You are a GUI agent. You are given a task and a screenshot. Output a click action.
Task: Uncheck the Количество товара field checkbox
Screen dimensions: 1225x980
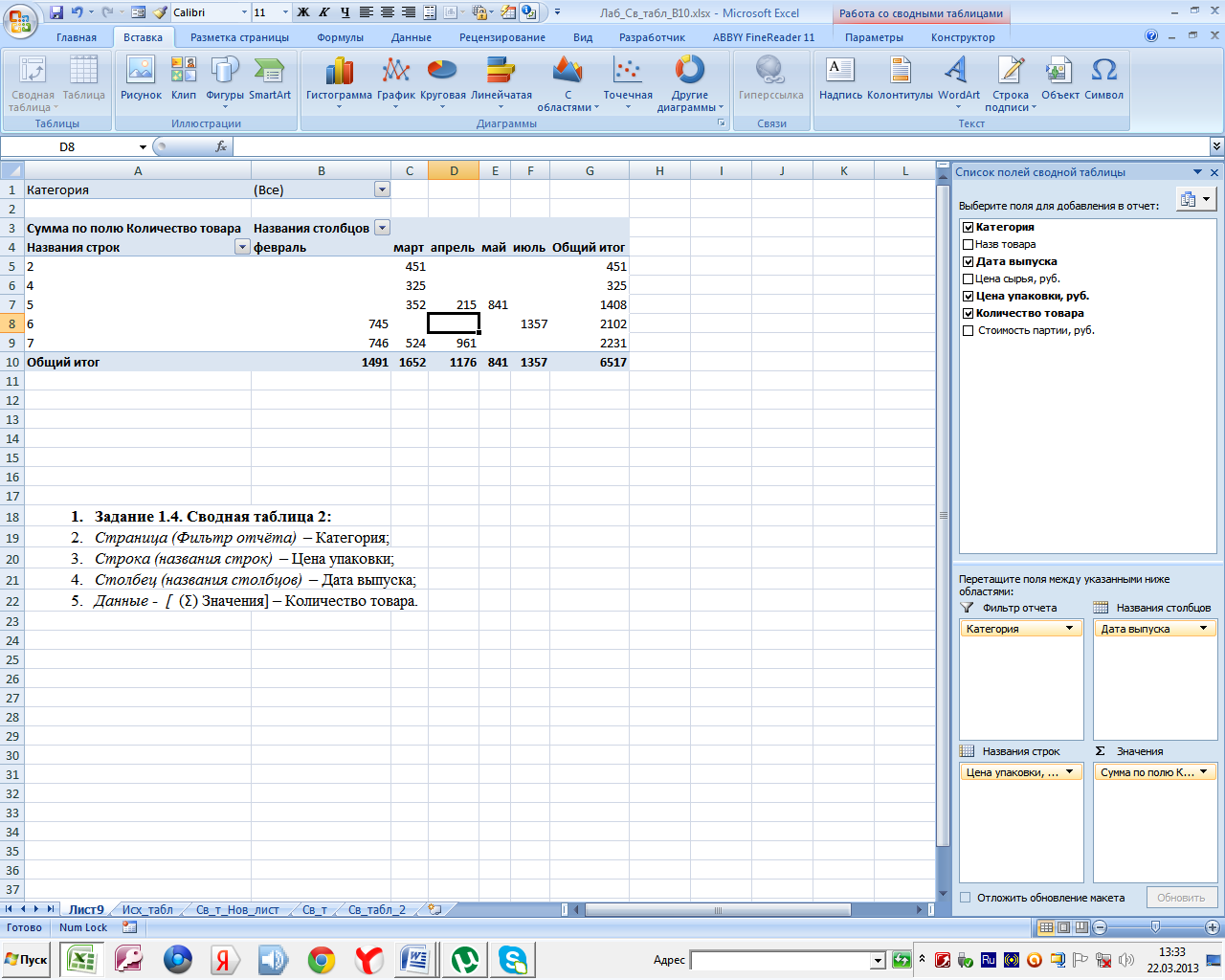(968, 313)
